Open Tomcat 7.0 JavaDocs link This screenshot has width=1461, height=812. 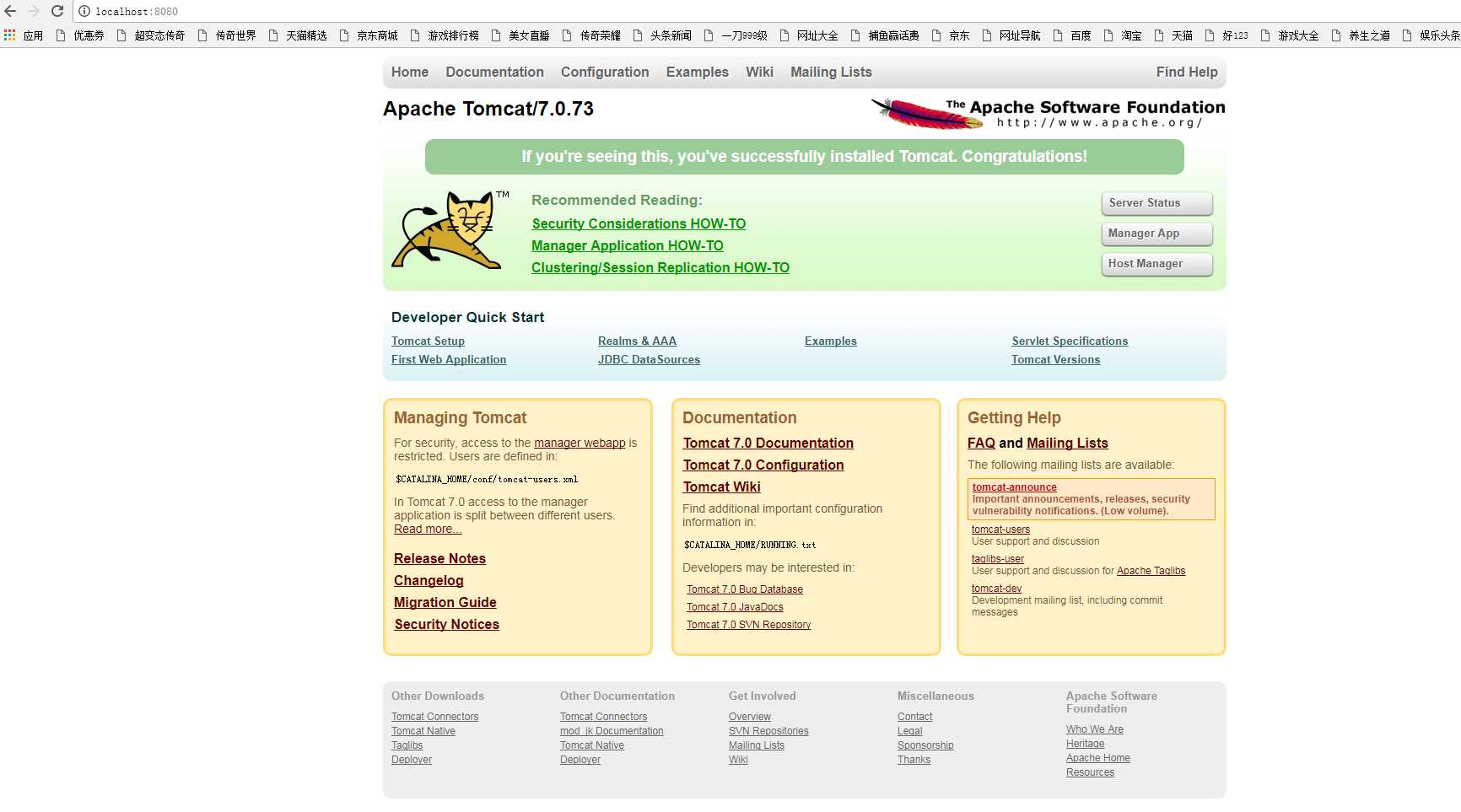pyautogui.click(x=735, y=607)
